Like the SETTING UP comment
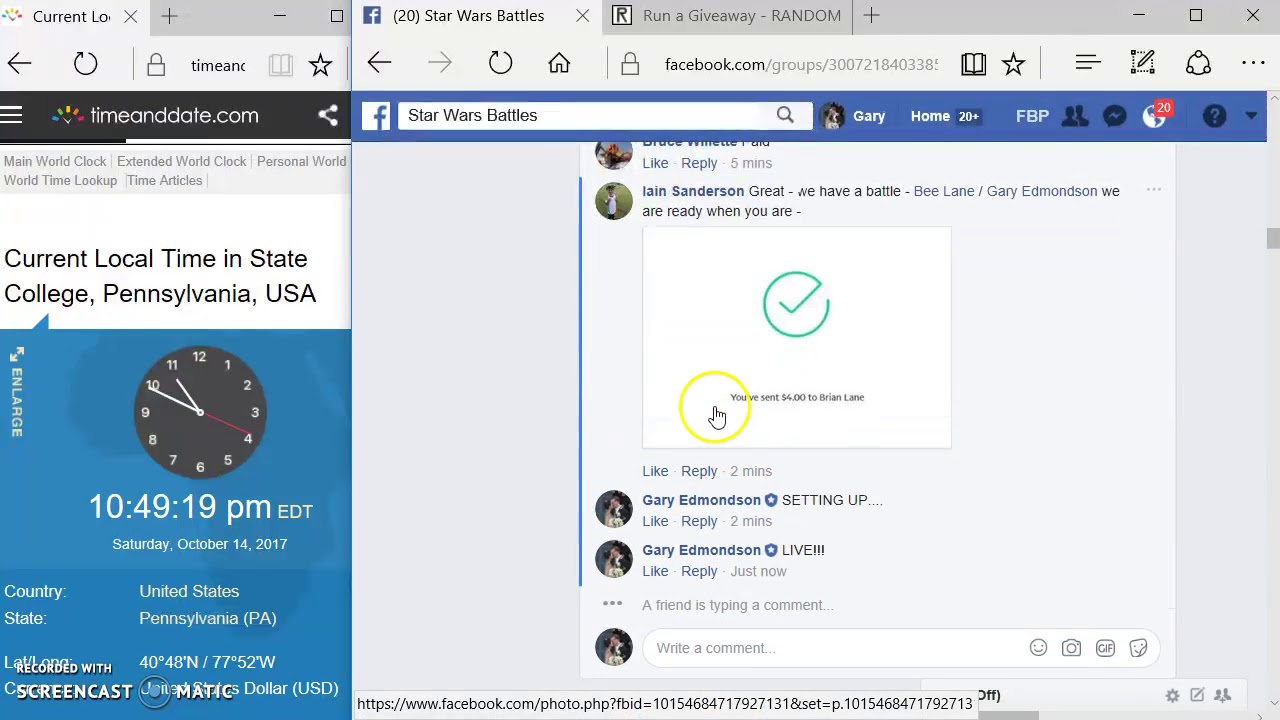 click(x=655, y=521)
